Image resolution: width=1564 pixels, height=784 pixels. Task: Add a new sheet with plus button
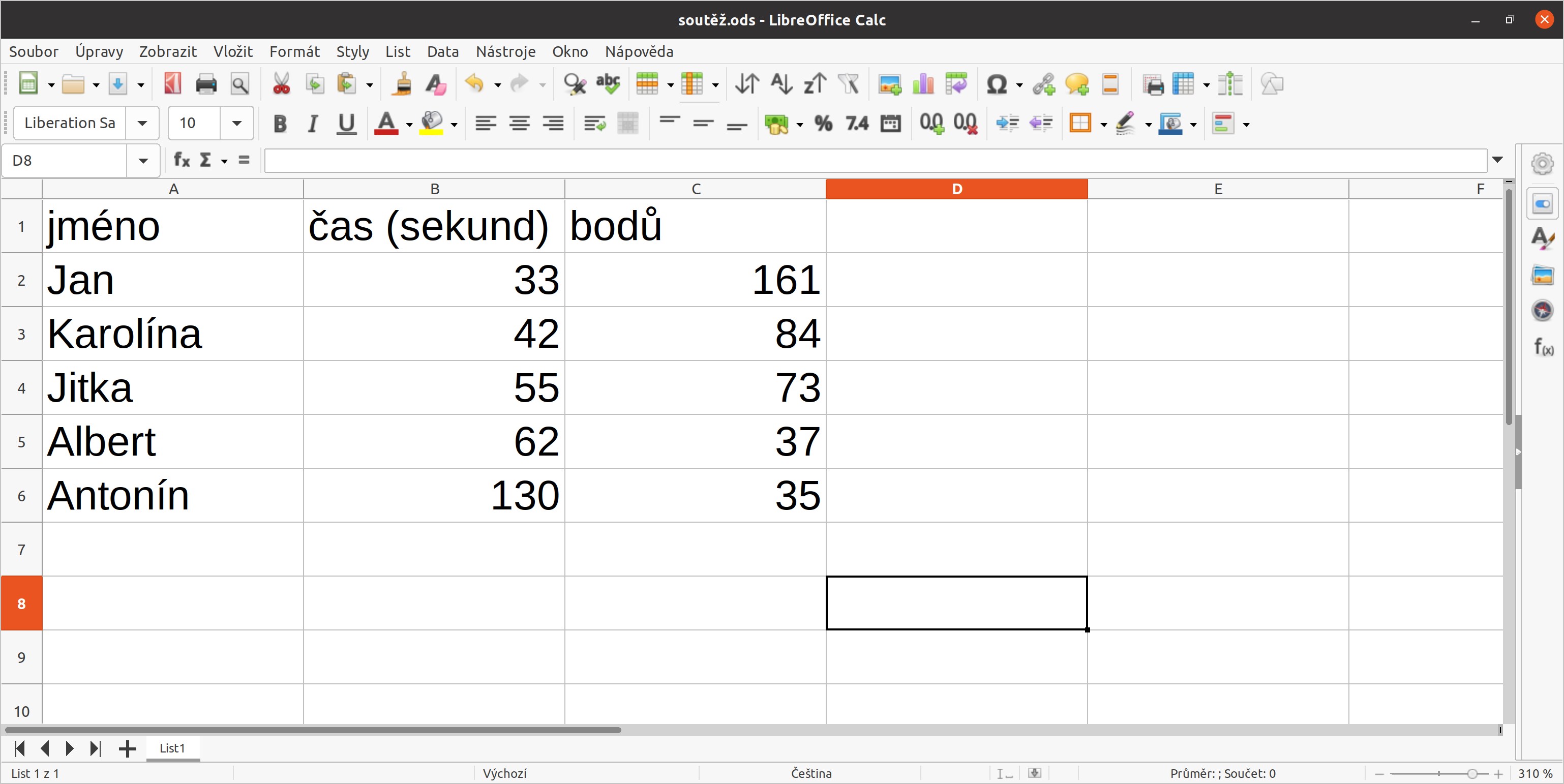click(127, 749)
